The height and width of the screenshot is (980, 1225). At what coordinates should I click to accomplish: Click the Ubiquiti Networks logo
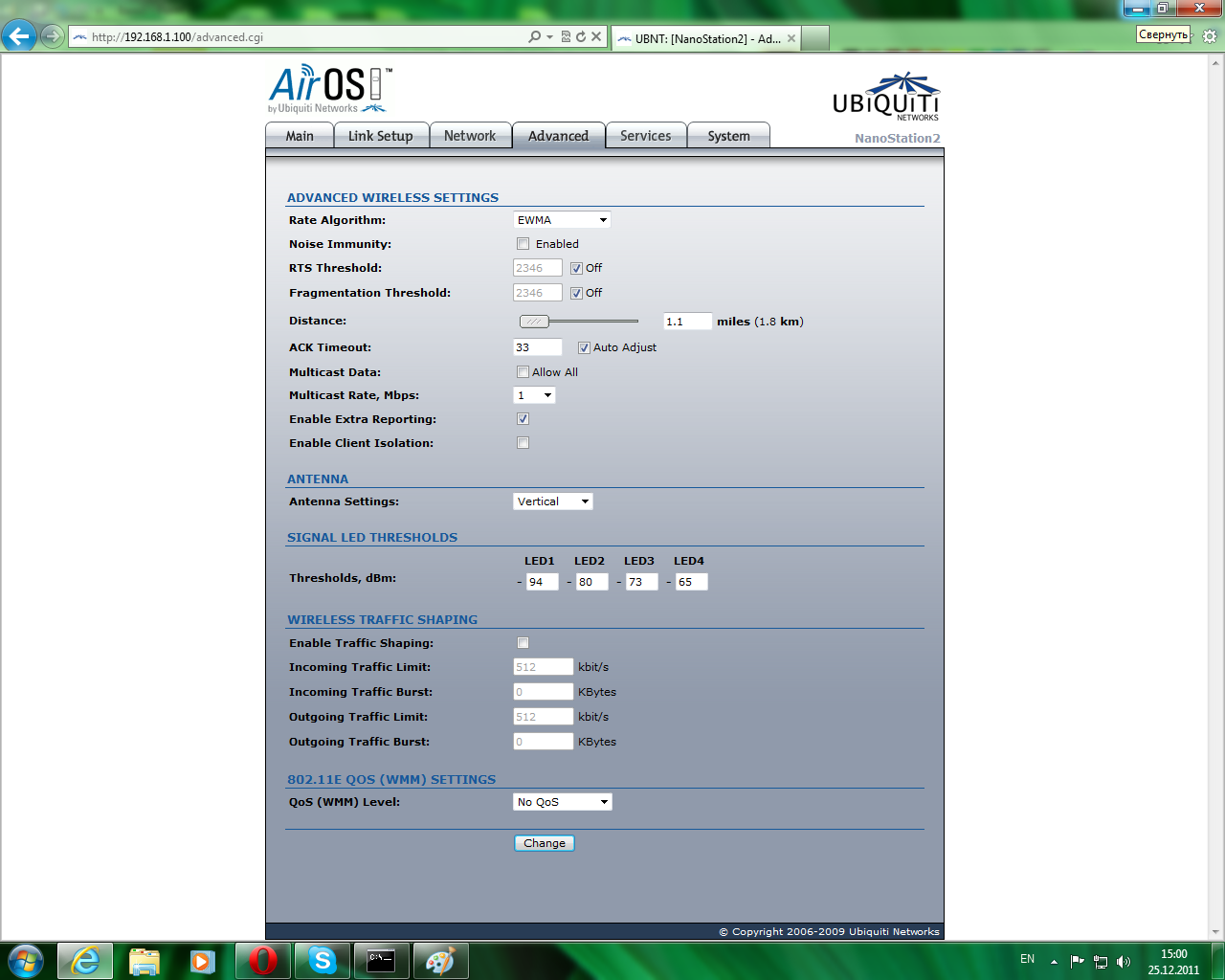point(886,97)
